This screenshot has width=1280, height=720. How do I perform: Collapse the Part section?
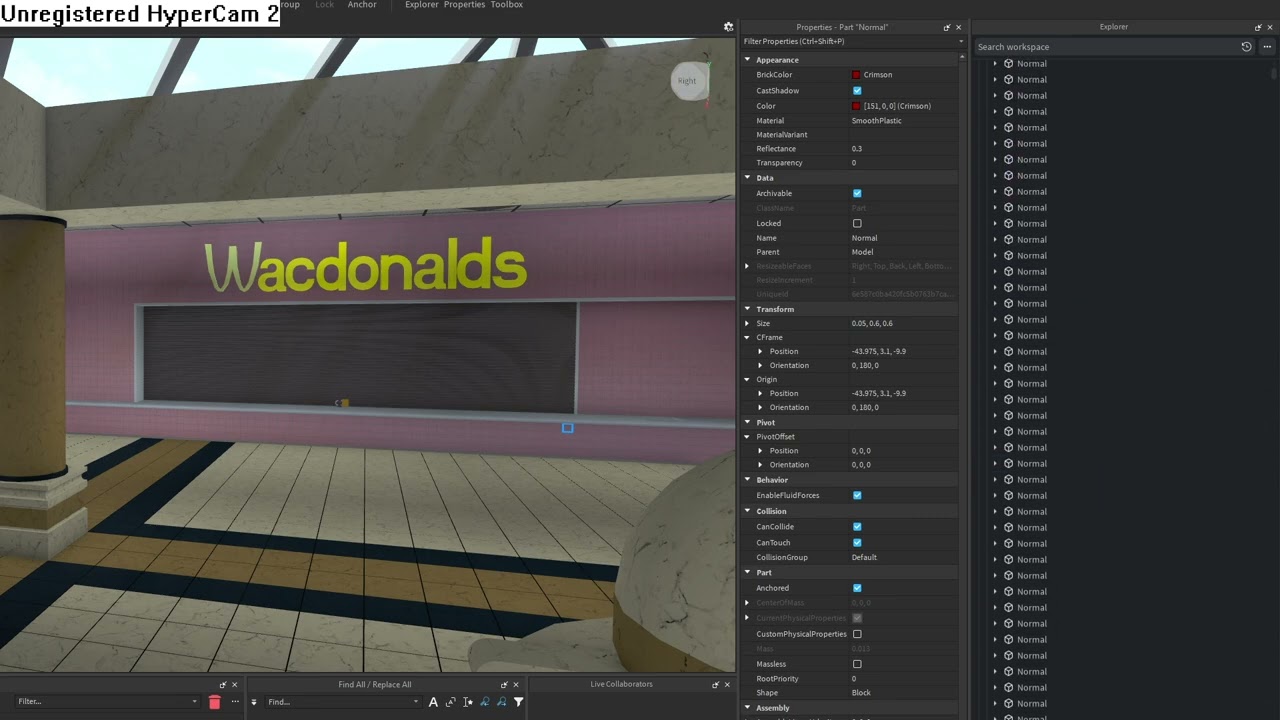tap(747, 573)
